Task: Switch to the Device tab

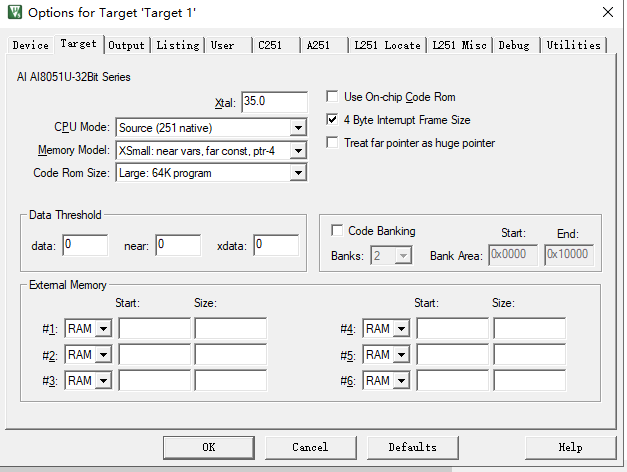Action: [30, 45]
